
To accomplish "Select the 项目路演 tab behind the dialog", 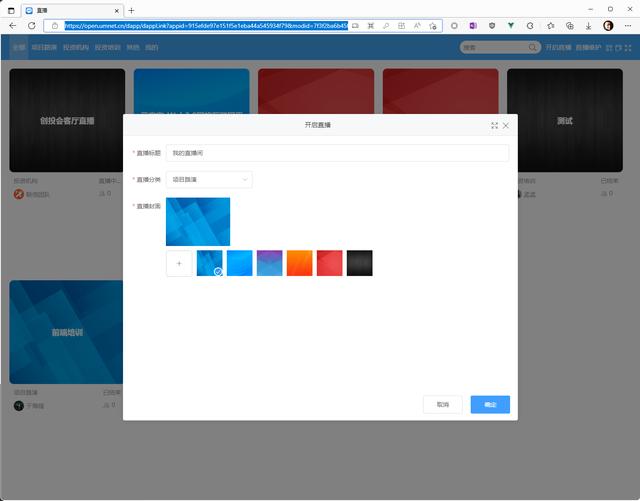I will pos(44,47).
